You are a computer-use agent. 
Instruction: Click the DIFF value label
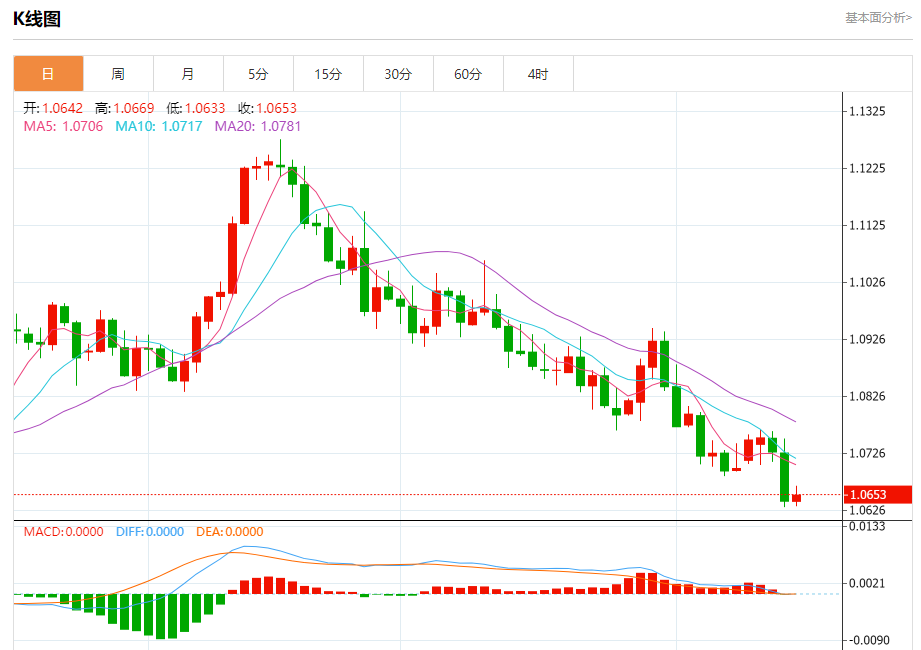point(150,532)
